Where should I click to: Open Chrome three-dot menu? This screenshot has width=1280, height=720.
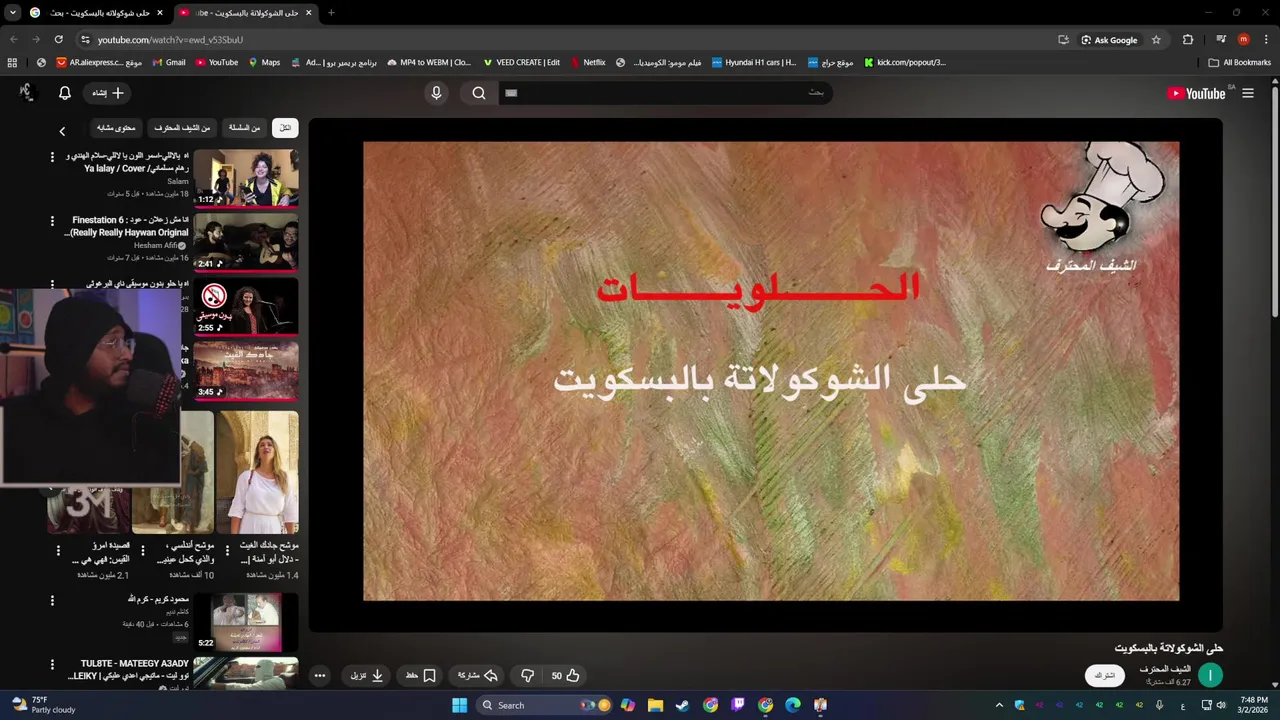pyautogui.click(x=1265, y=40)
